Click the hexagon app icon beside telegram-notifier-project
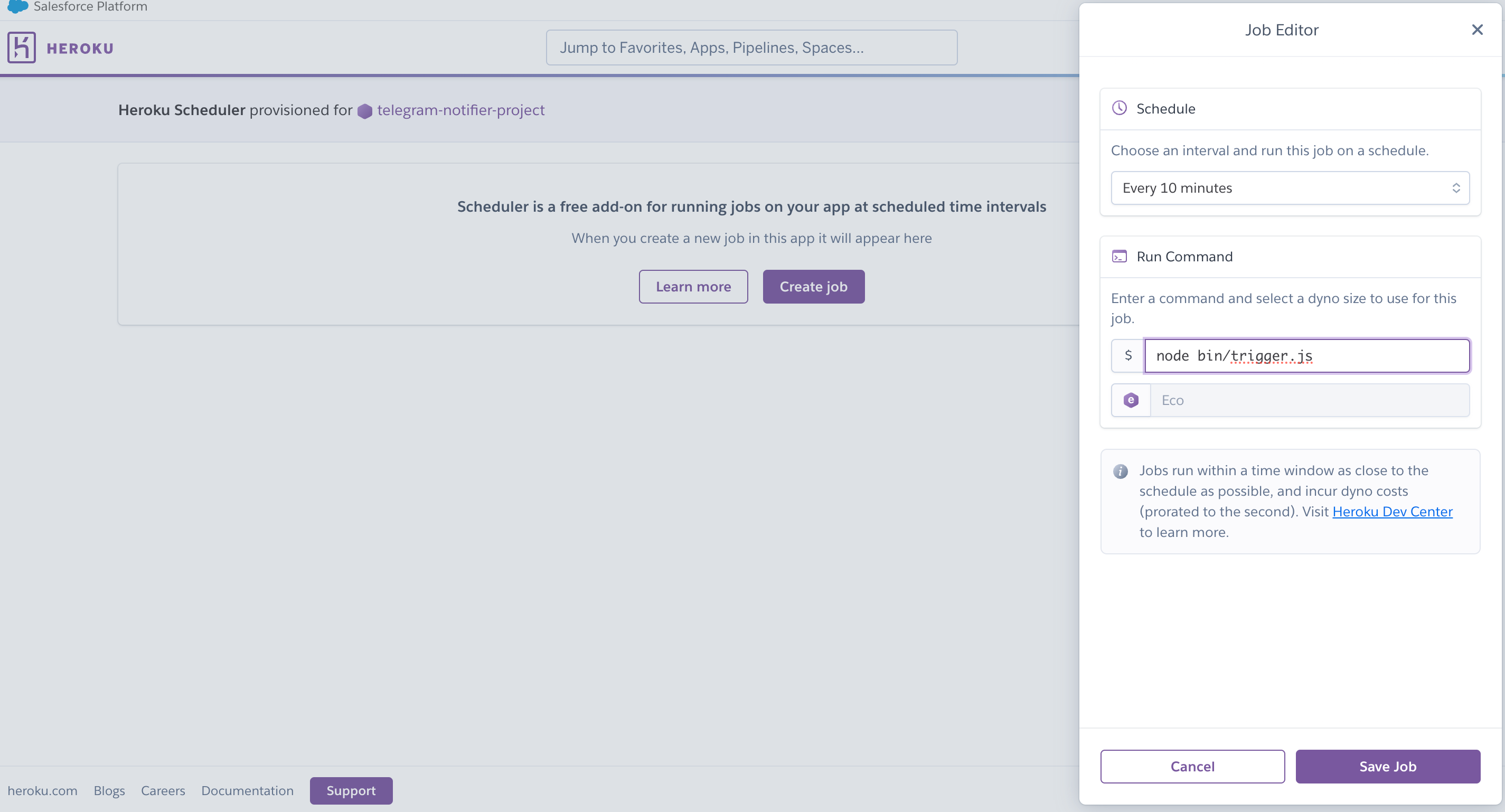Viewport: 1505px width, 812px height. pyautogui.click(x=365, y=110)
